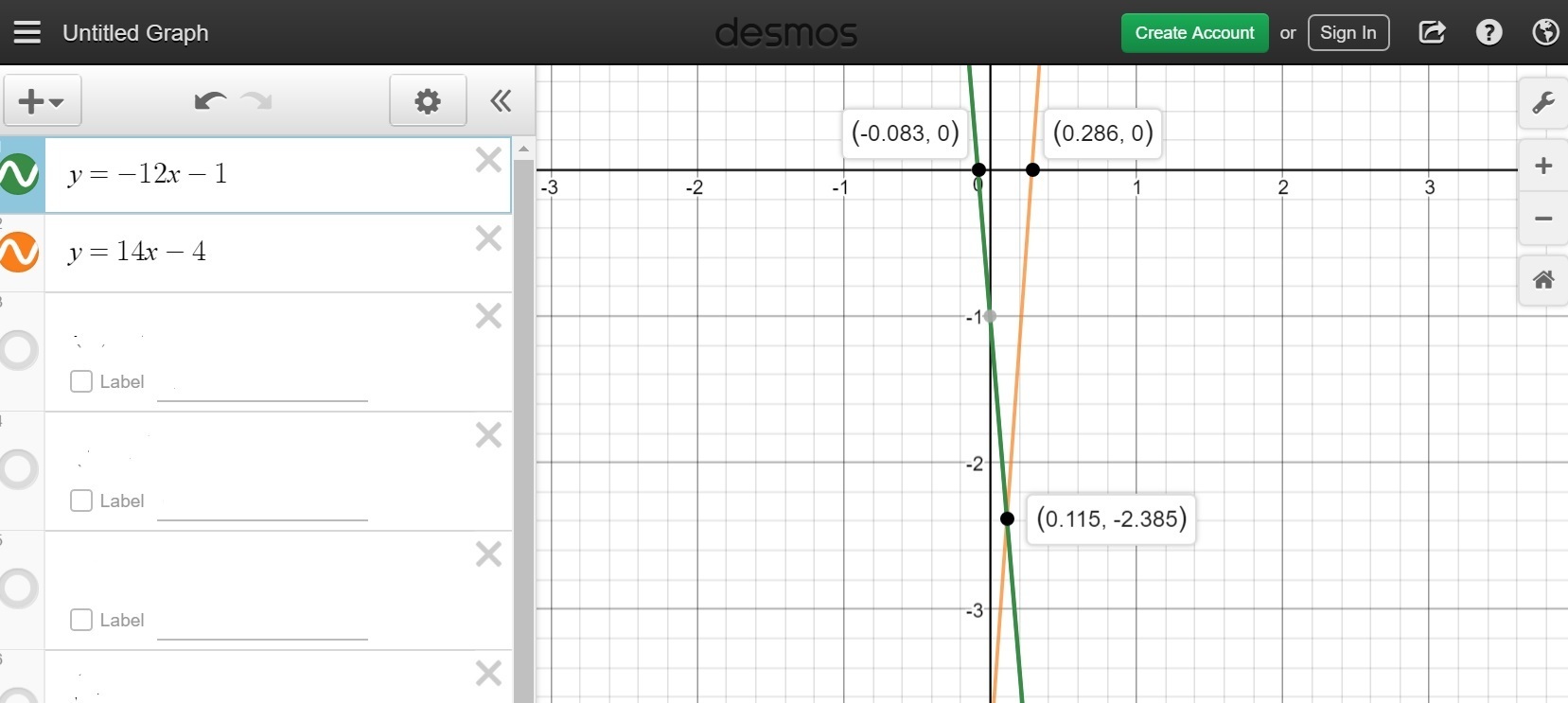Click the desmos logo
Viewport: 1568px width, 703px height.
click(x=785, y=33)
